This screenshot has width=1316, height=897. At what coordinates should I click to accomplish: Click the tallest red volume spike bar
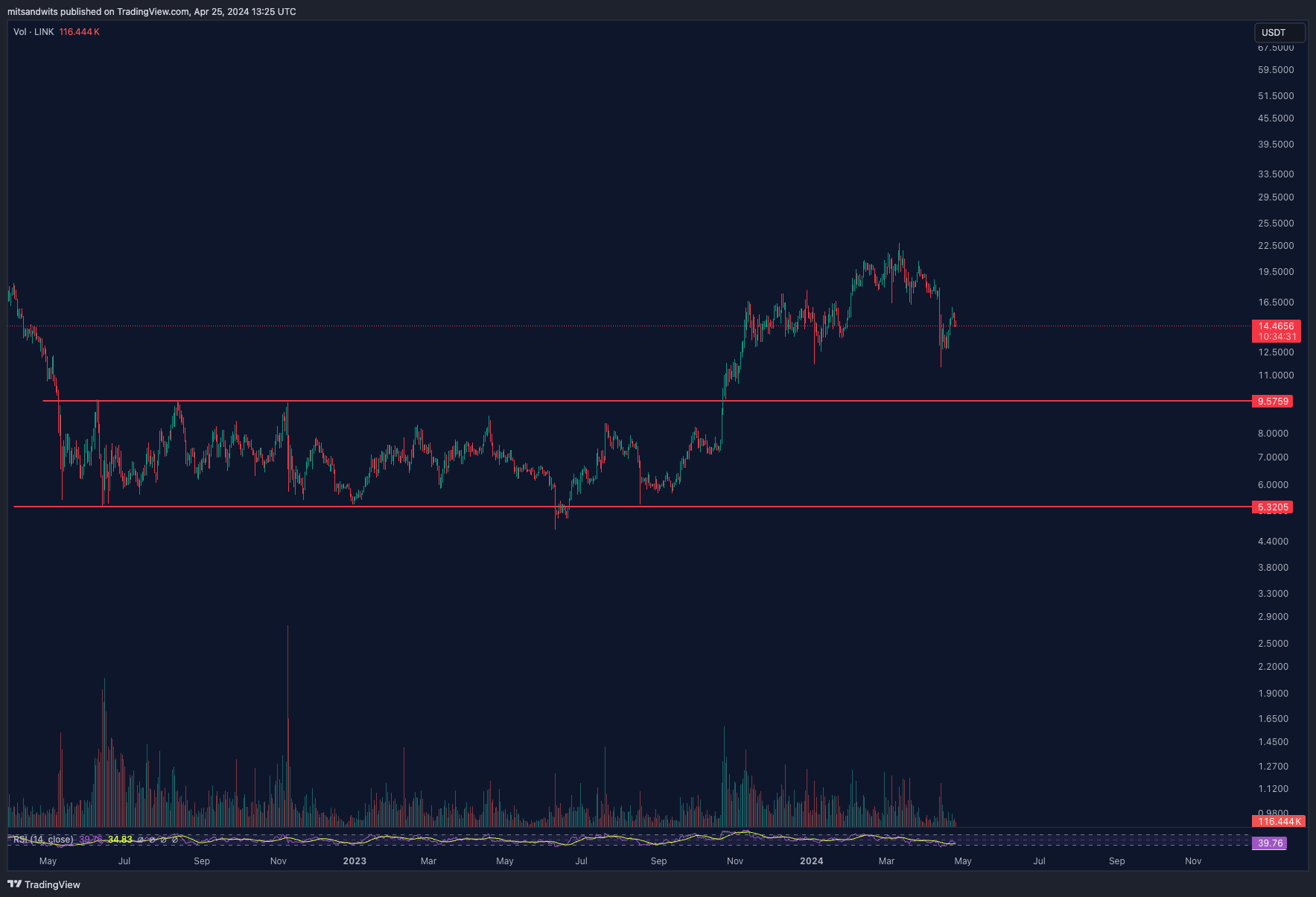(x=287, y=726)
